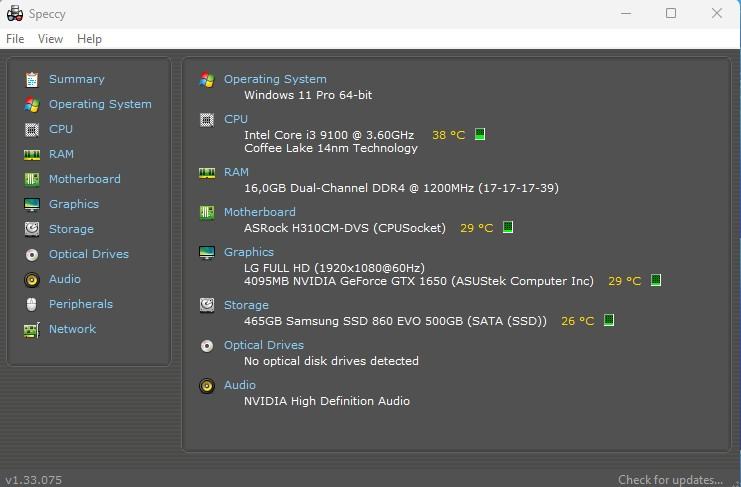
Task: Click the SSD temperature green indicator icon
Action: pos(609,321)
